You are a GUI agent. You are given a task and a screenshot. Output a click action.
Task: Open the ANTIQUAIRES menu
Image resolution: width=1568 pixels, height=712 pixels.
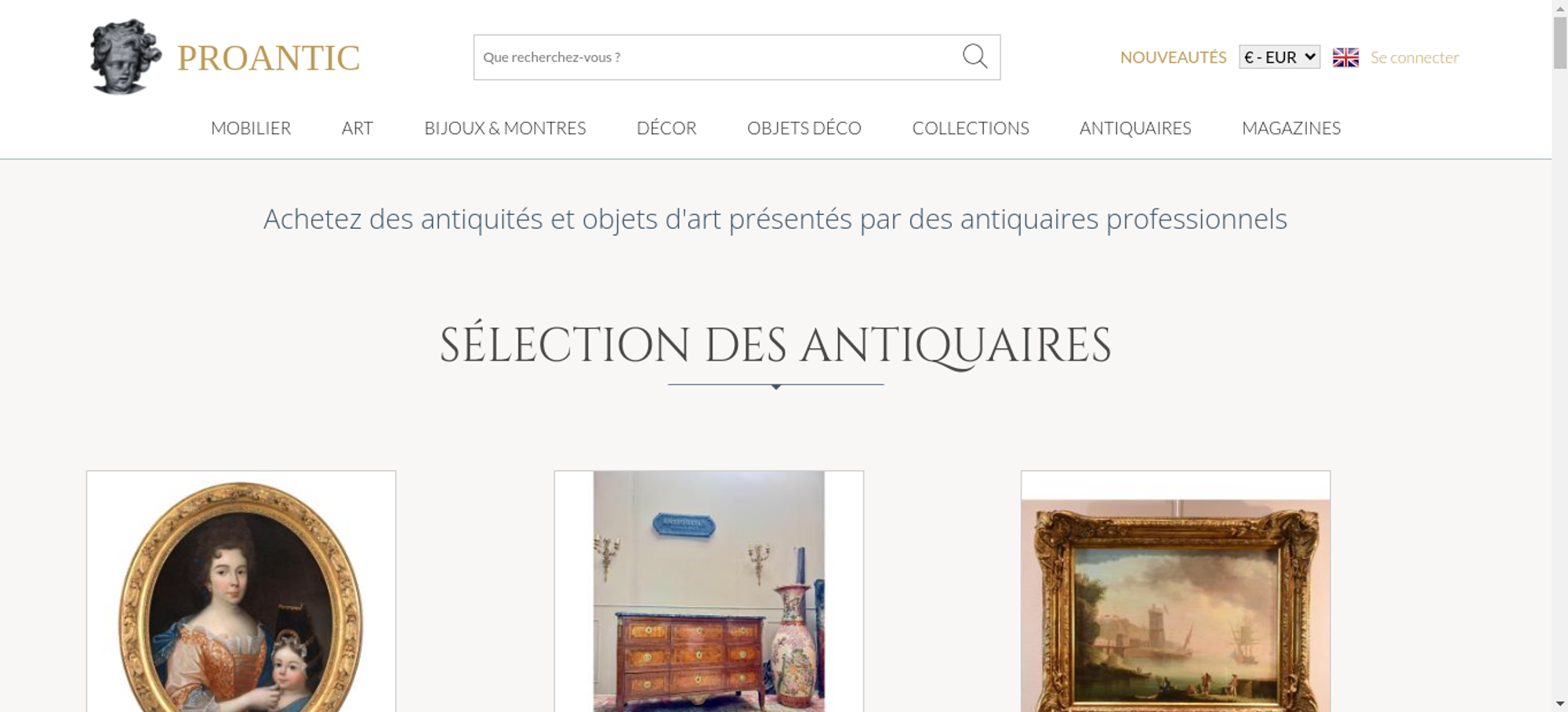1135,129
